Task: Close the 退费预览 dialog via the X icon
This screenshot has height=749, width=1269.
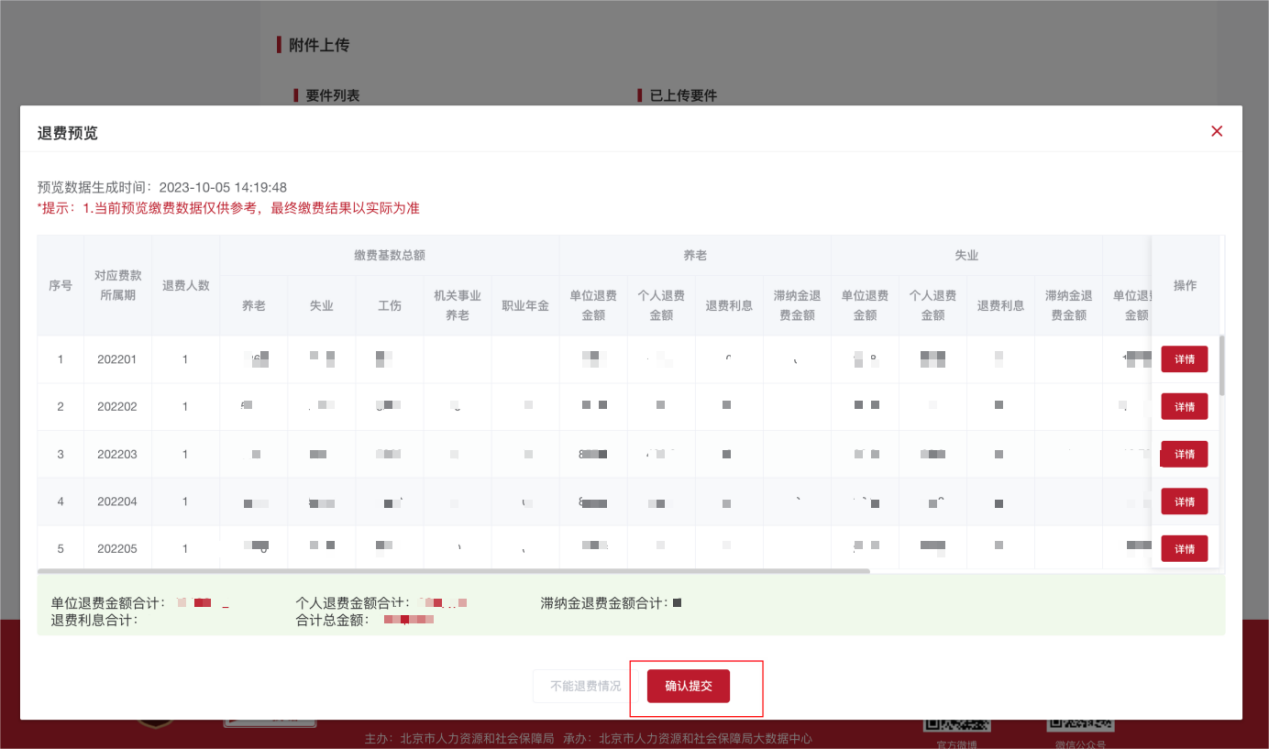Action: 1216,131
